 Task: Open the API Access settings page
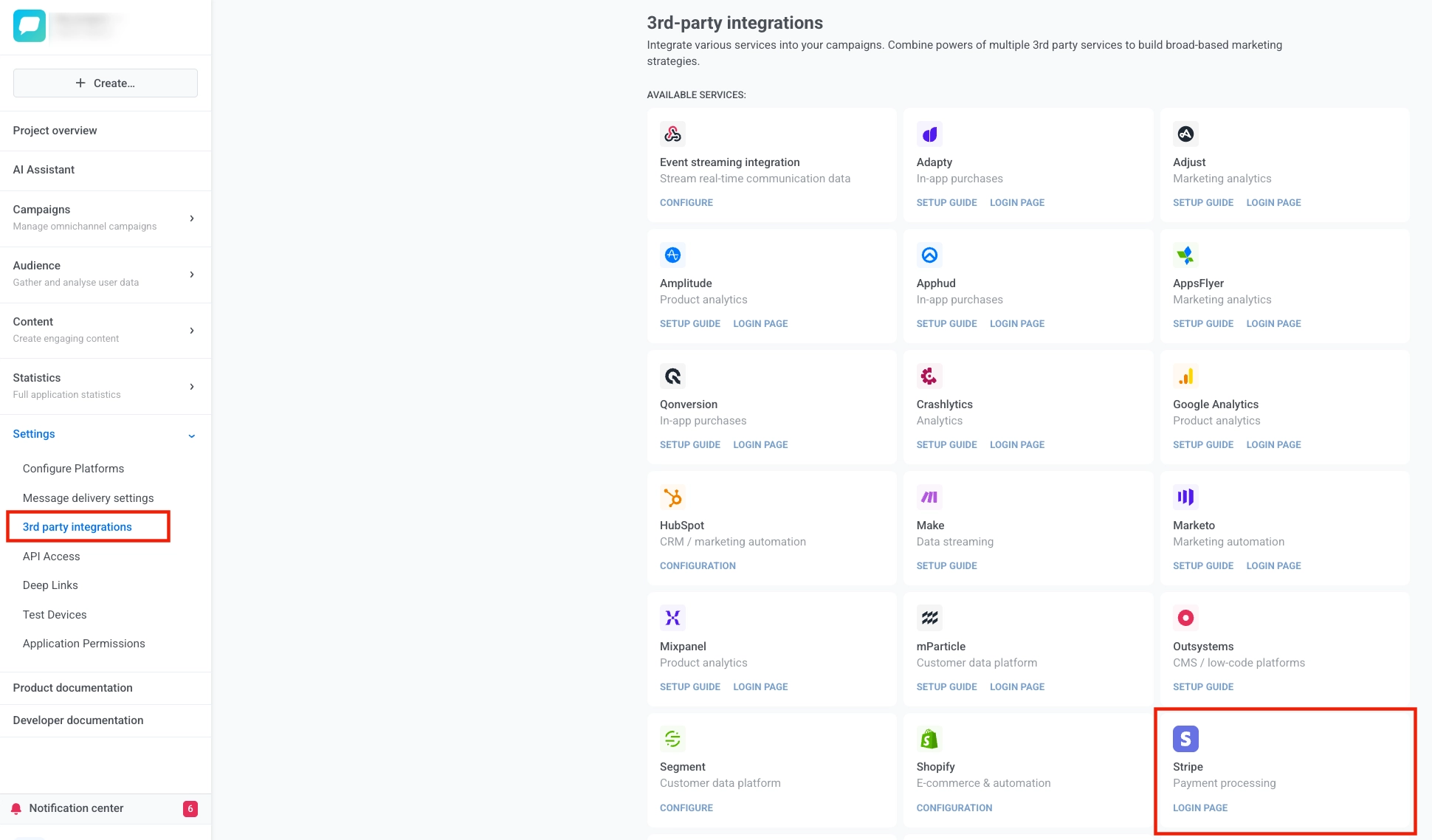tap(51, 556)
